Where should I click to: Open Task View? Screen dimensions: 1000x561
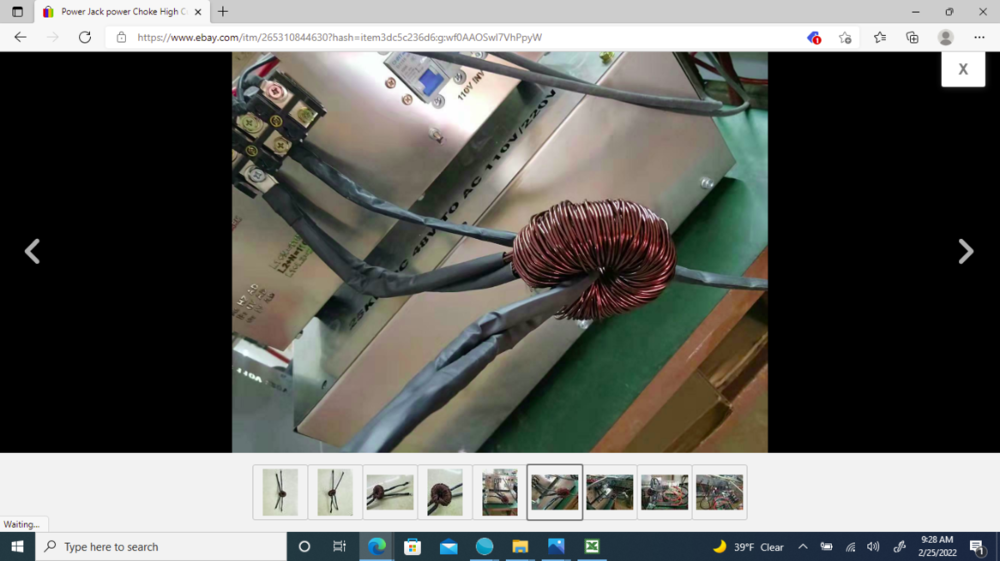point(339,546)
